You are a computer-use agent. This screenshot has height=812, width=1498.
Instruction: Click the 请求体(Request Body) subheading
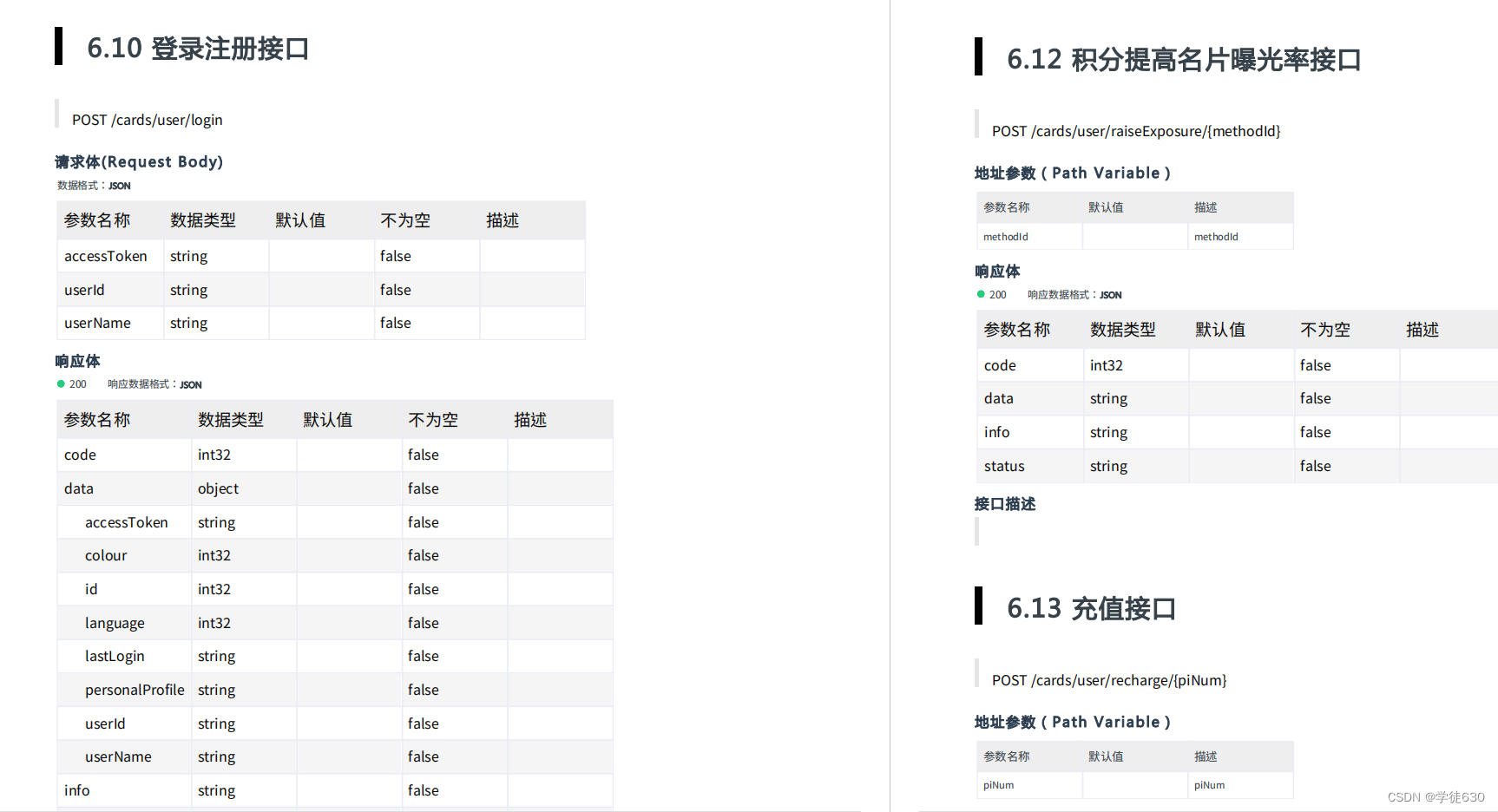click(x=138, y=161)
